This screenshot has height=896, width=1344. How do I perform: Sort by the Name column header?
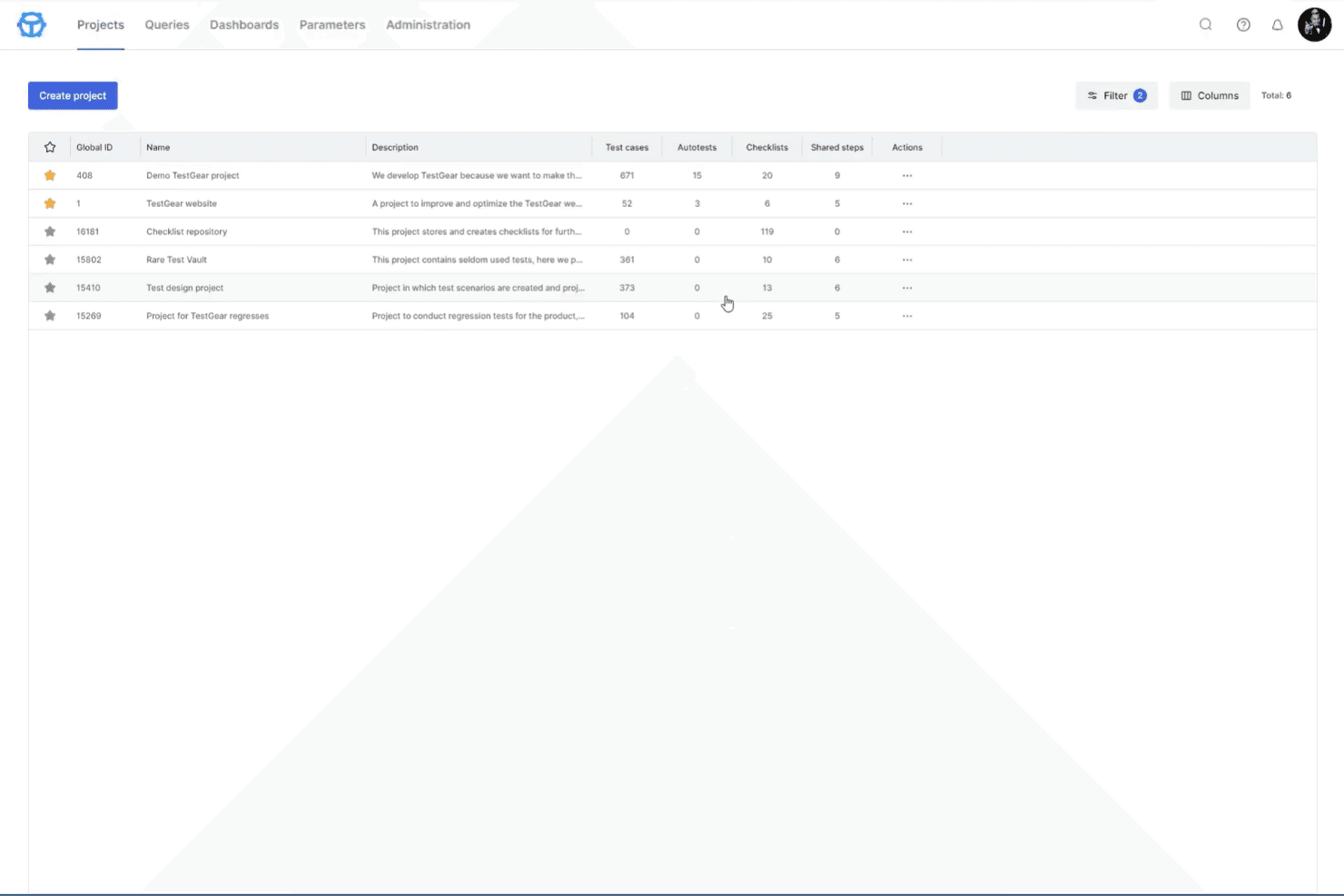click(158, 147)
